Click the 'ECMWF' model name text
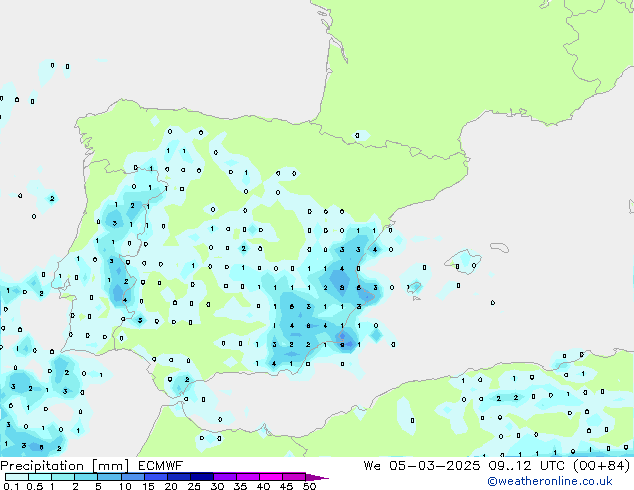Image resolution: width=634 pixels, height=490 pixels. (161, 466)
